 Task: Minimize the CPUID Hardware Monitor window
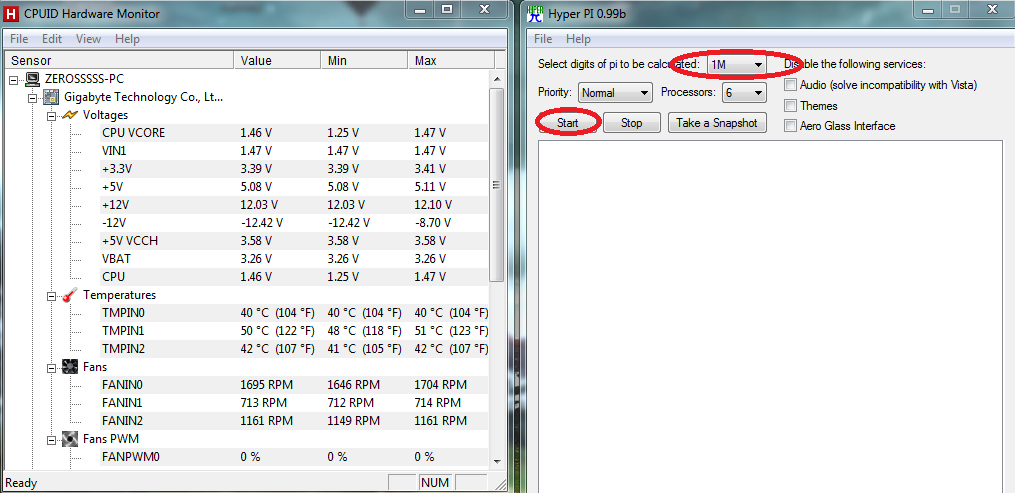[x=421, y=9]
